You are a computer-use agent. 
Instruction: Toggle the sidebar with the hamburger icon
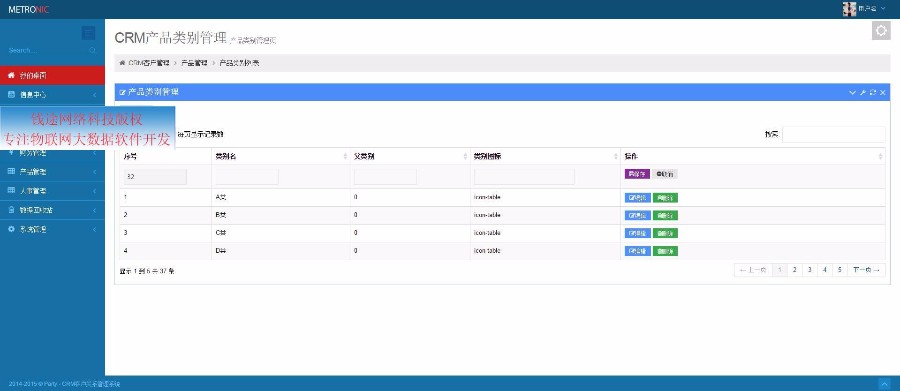88,33
